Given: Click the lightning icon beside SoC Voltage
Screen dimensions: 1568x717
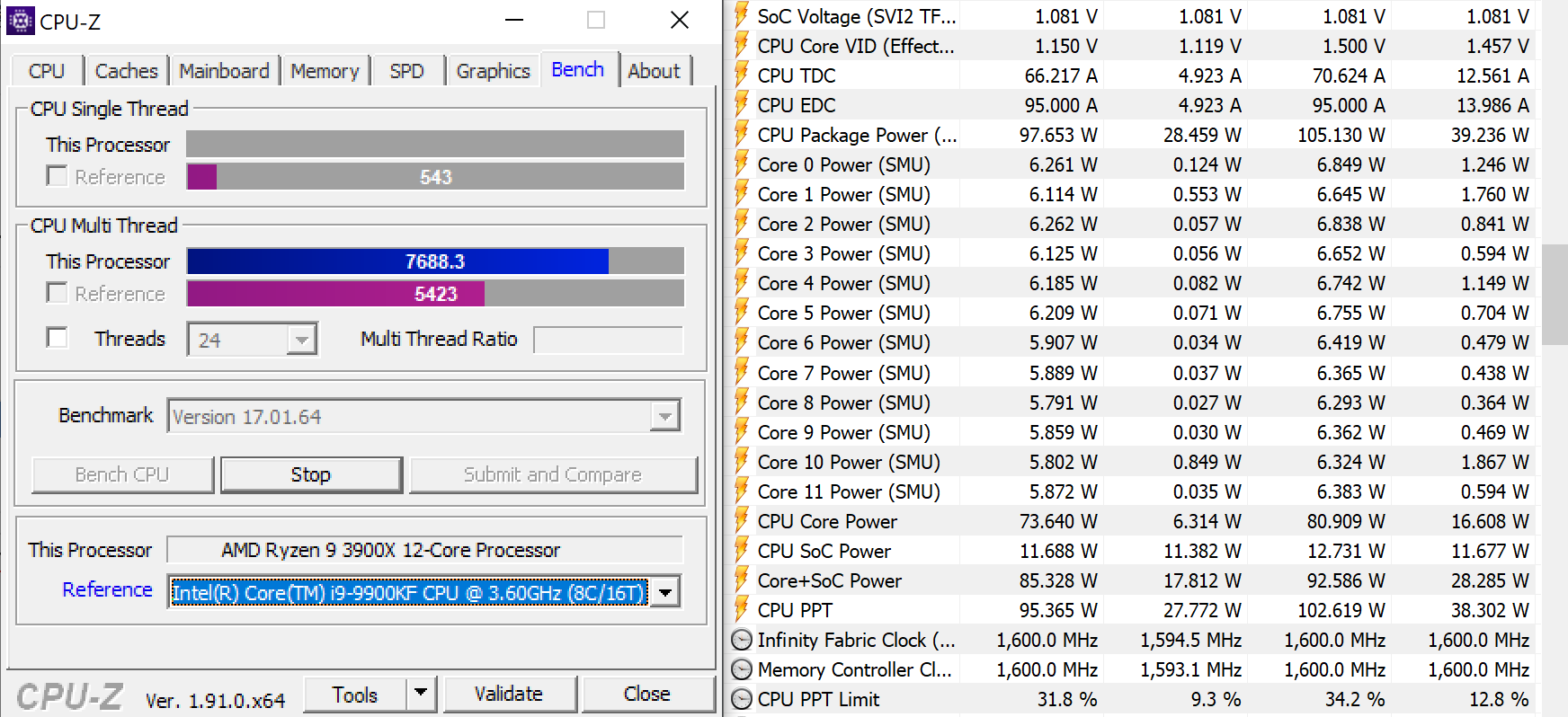Looking at the screenshot, I should point(742,16).
